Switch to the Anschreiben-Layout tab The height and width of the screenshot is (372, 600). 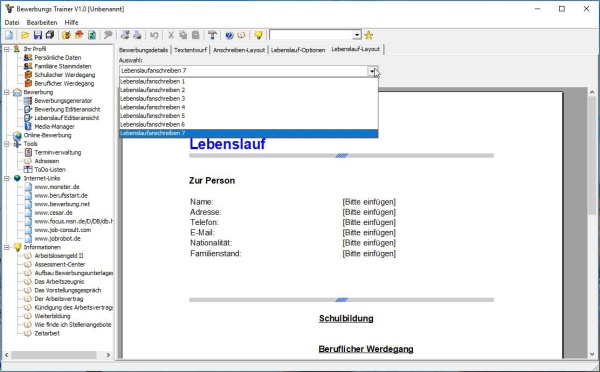click(x=239, y=50)
